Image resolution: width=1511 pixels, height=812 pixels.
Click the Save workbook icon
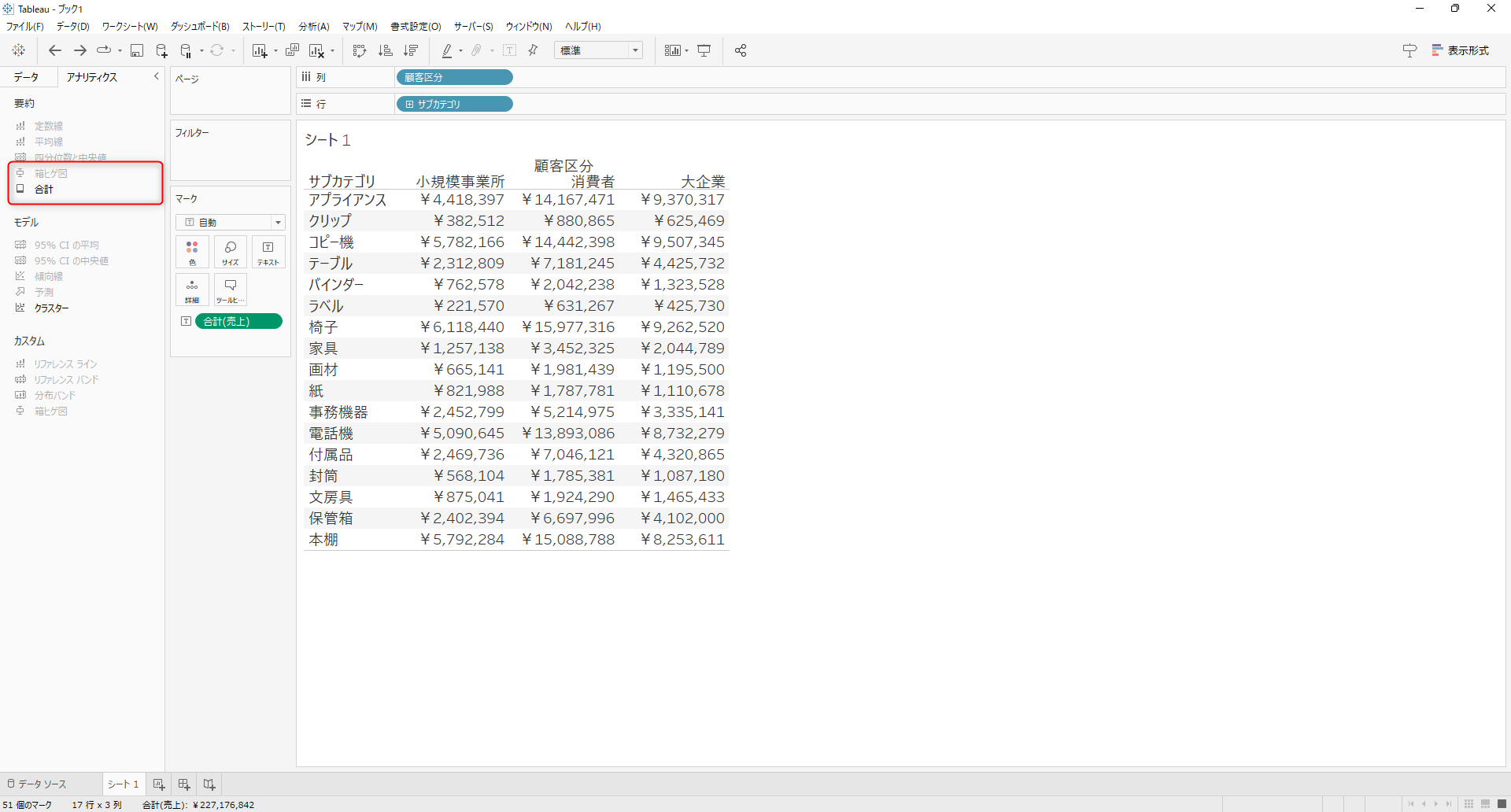(x=137, y=51)
